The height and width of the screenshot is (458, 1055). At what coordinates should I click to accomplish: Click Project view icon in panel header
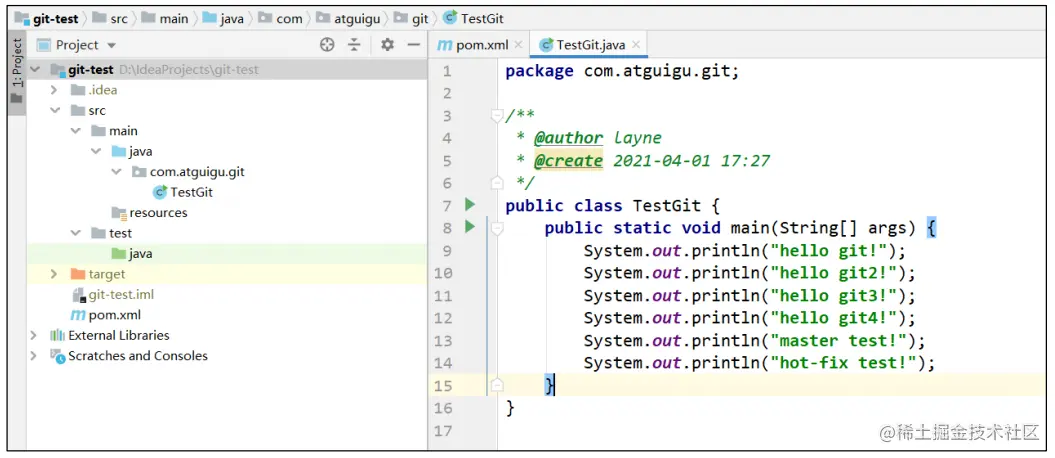(x=44, y=45)
